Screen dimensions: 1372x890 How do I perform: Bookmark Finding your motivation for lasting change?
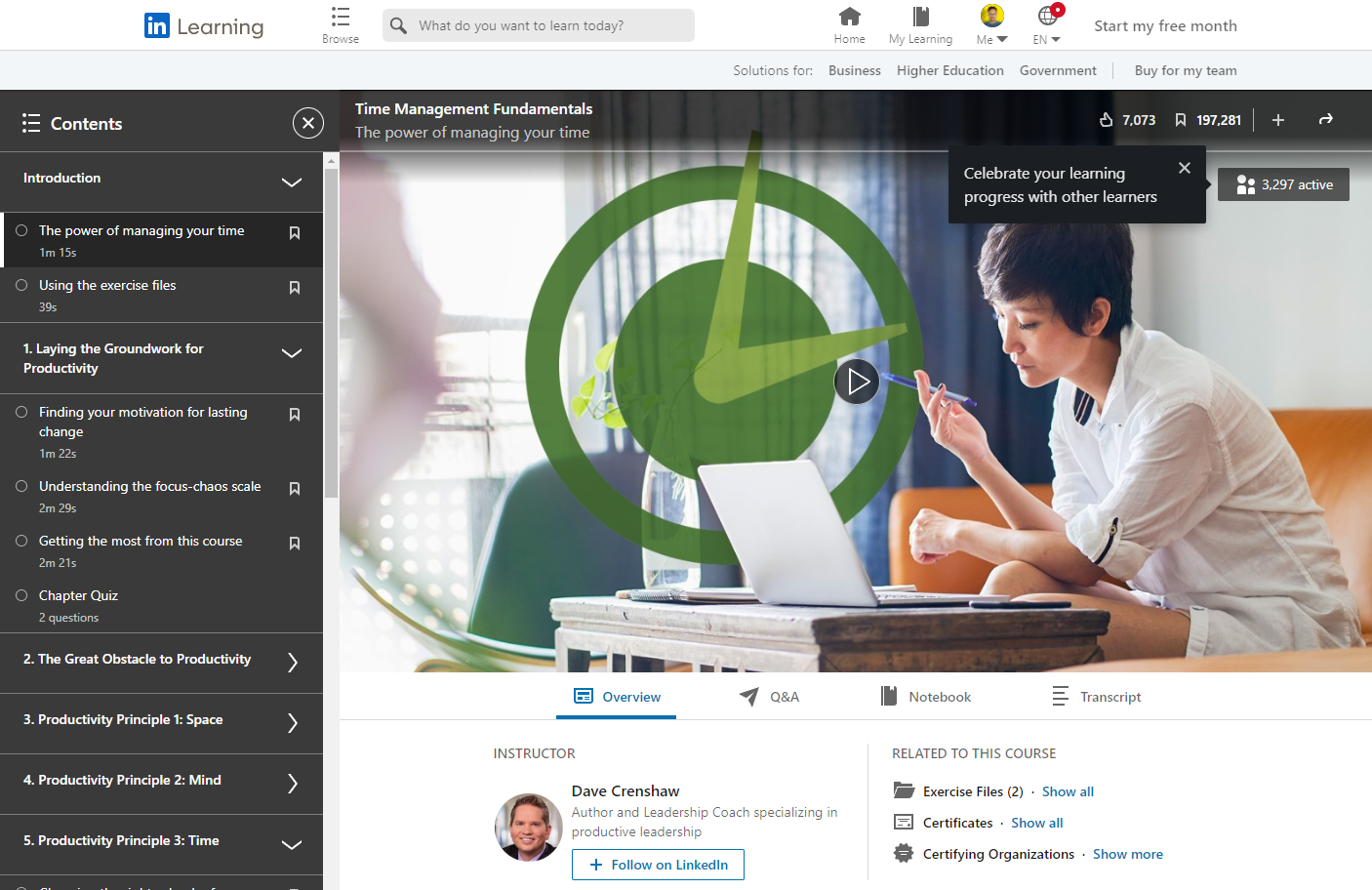tap(295, 415)
